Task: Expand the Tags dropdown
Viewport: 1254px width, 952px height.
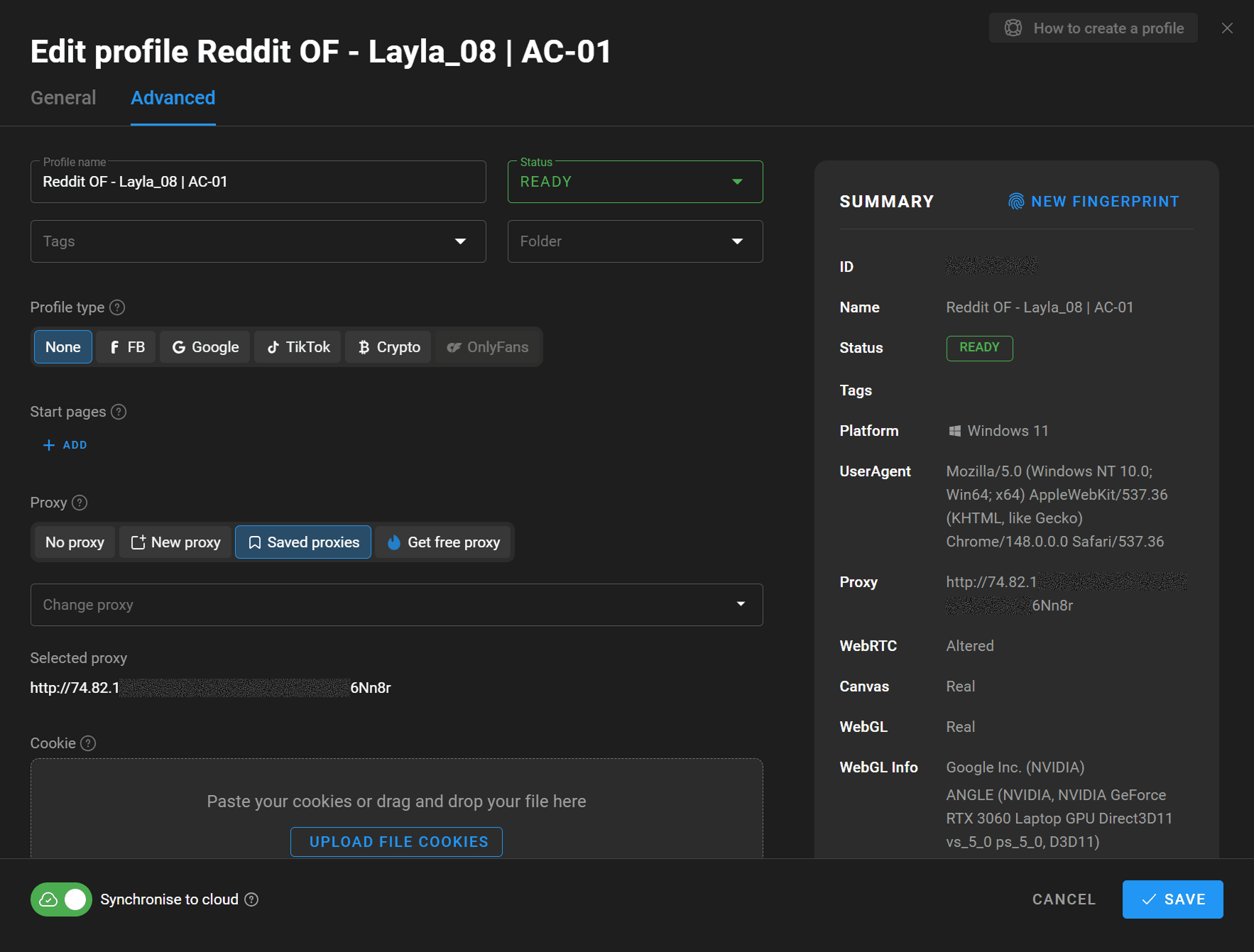Action: 258,241
